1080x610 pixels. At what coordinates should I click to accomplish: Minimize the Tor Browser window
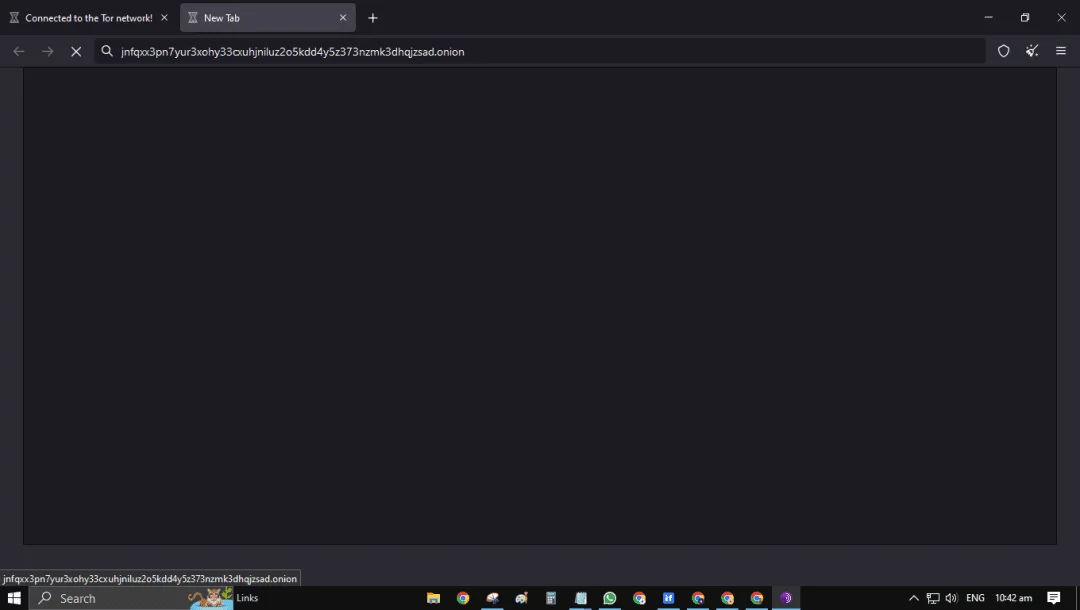[988, 17]
